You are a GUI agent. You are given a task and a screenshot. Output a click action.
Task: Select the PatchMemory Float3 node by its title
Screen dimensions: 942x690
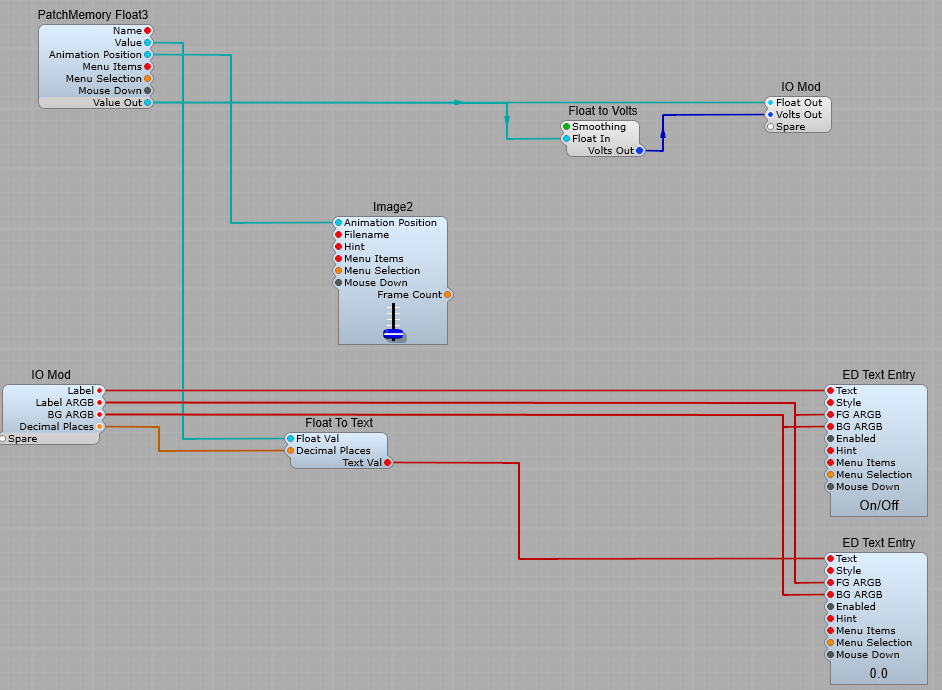click(93, 15)
